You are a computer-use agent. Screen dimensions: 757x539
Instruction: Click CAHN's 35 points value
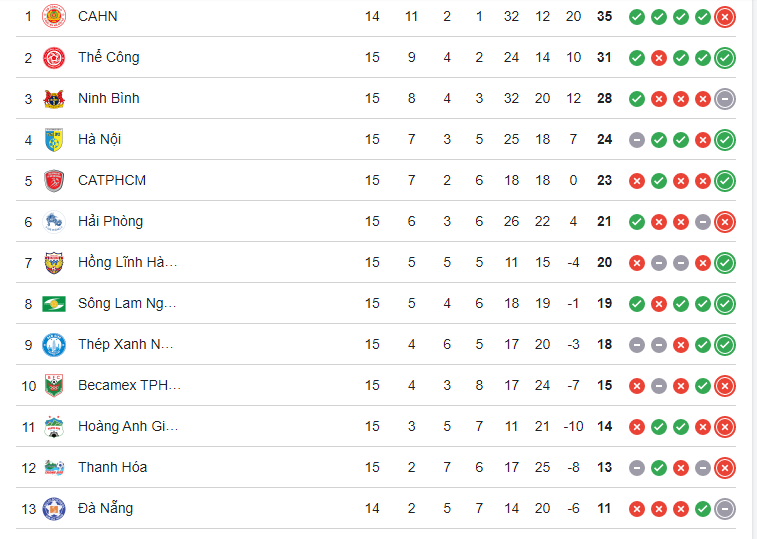click(x=604, y=17)
